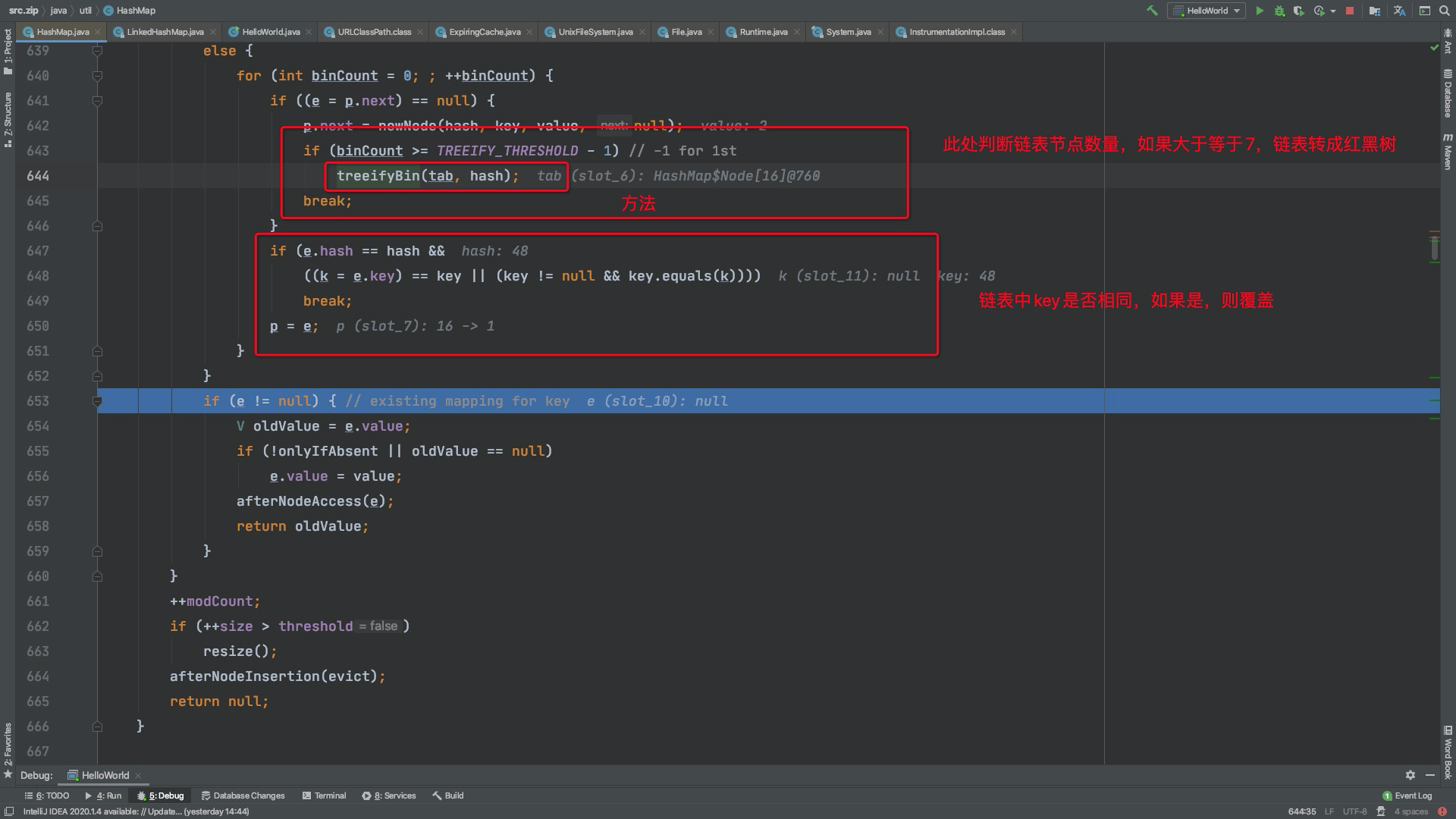The height and width of the screenshot is (819, 1456).
Task: Close the HelloWorld debug session tab
Action: click(137, 775)
